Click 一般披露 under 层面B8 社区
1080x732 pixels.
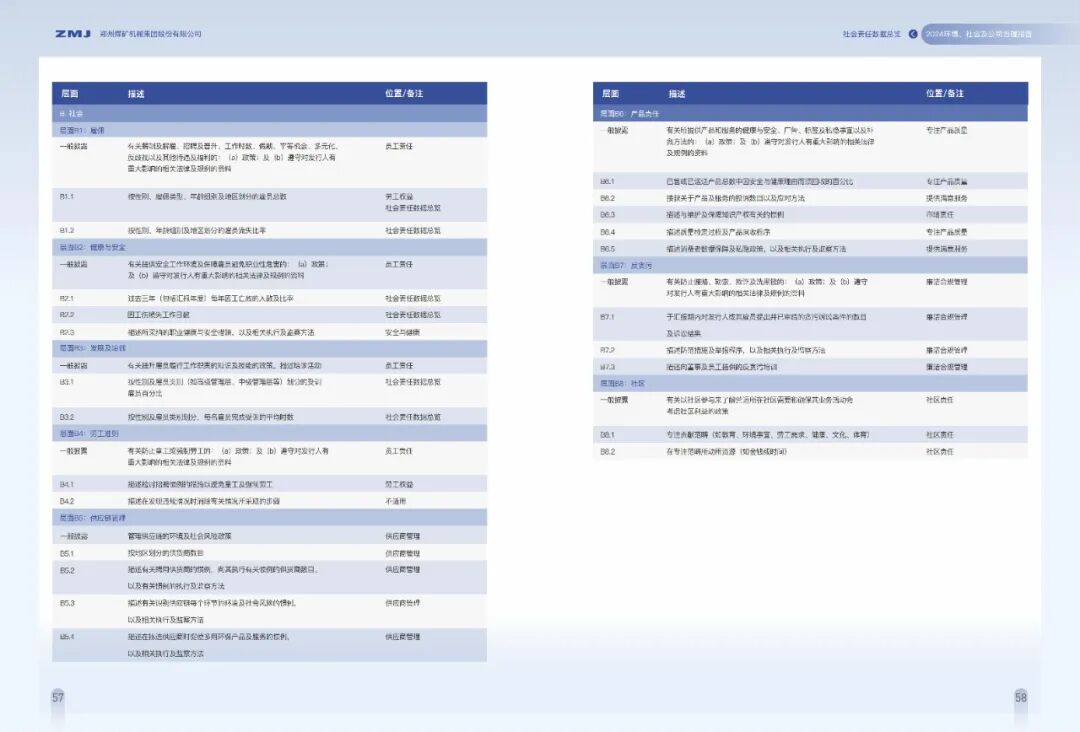click(614, 400)
